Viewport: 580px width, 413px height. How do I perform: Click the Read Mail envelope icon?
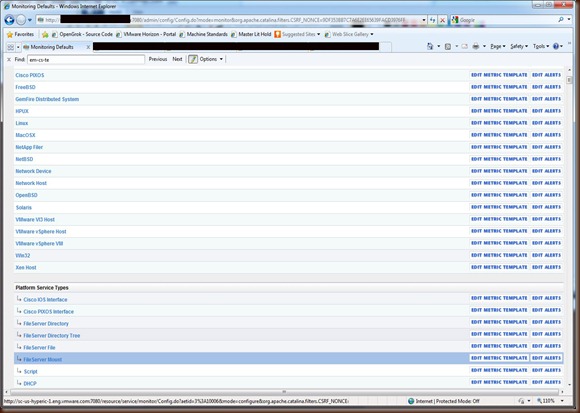click(x=465, y=46)
